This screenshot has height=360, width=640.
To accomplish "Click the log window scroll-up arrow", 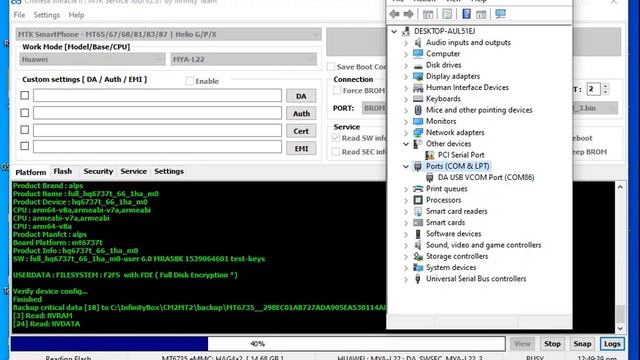I will [620, 187].
